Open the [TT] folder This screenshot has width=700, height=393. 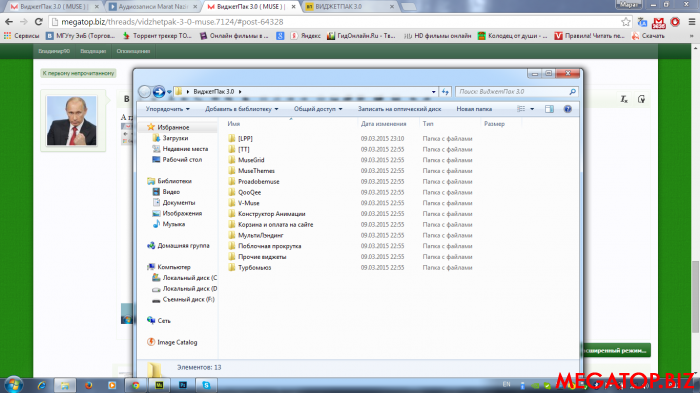point(243,149)
